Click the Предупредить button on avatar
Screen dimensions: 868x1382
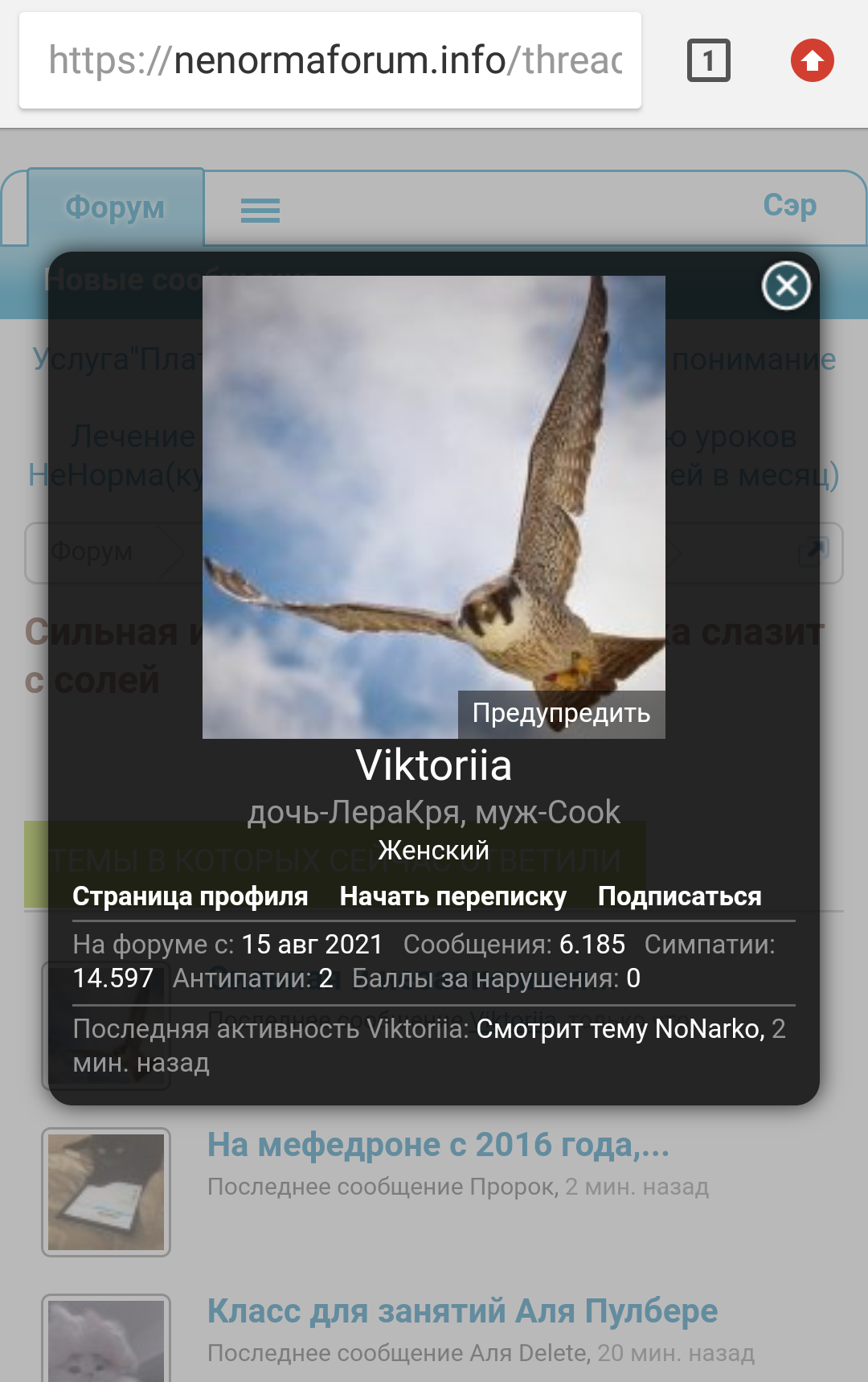[x=561, y=713]
